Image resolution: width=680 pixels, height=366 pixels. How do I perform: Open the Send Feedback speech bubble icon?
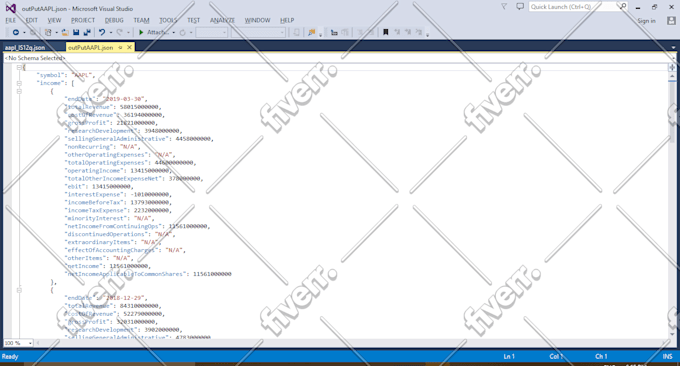pos(520,7)
